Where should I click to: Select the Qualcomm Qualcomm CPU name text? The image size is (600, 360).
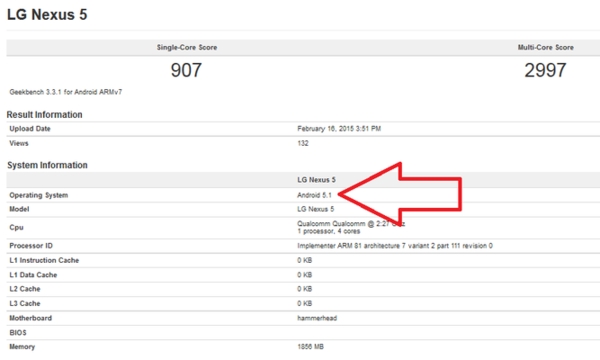coord(351,223)
